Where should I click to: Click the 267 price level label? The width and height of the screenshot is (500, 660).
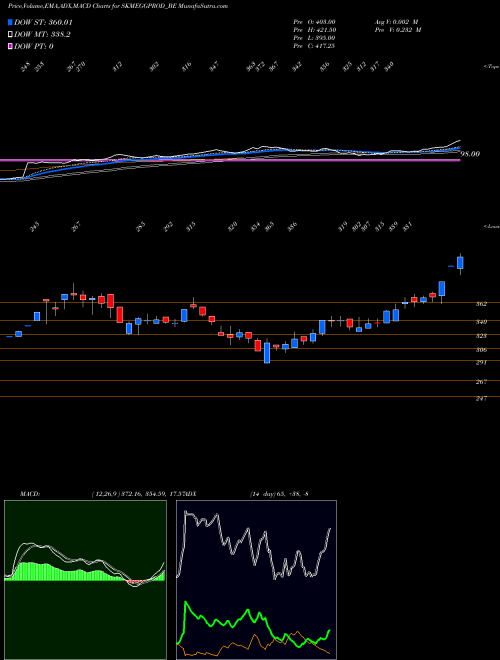pyautogui.click(x=482, y=382)
